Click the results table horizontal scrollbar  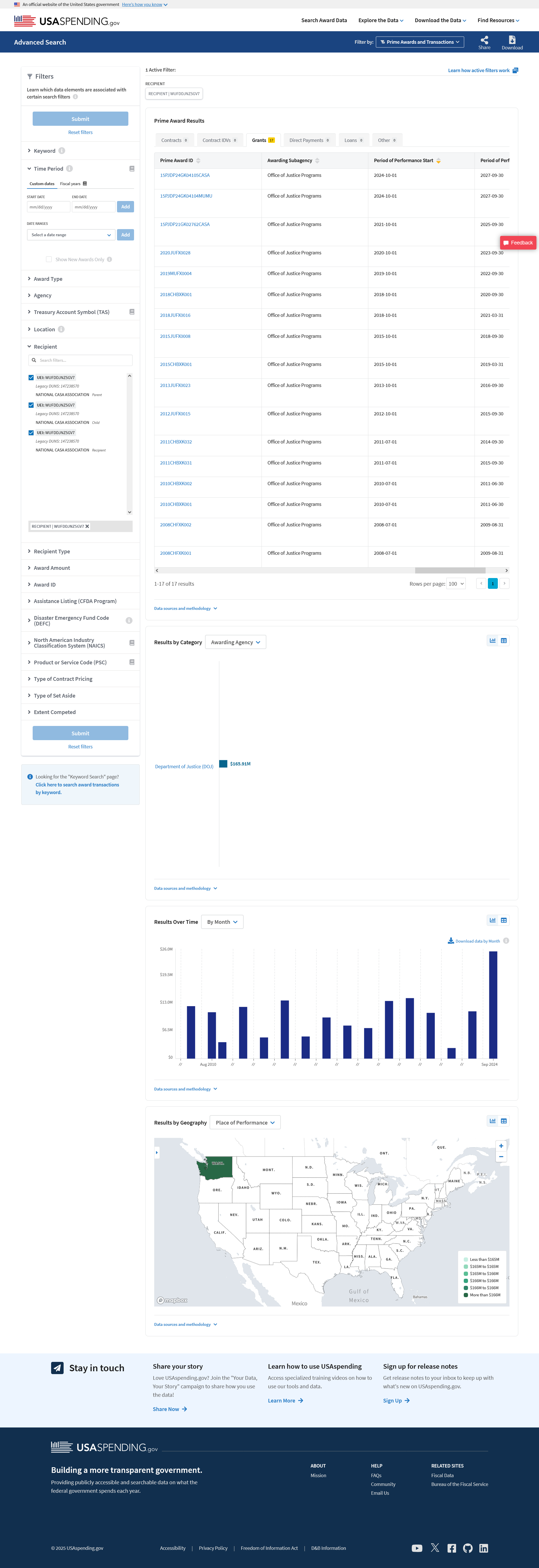coord(450,570)
